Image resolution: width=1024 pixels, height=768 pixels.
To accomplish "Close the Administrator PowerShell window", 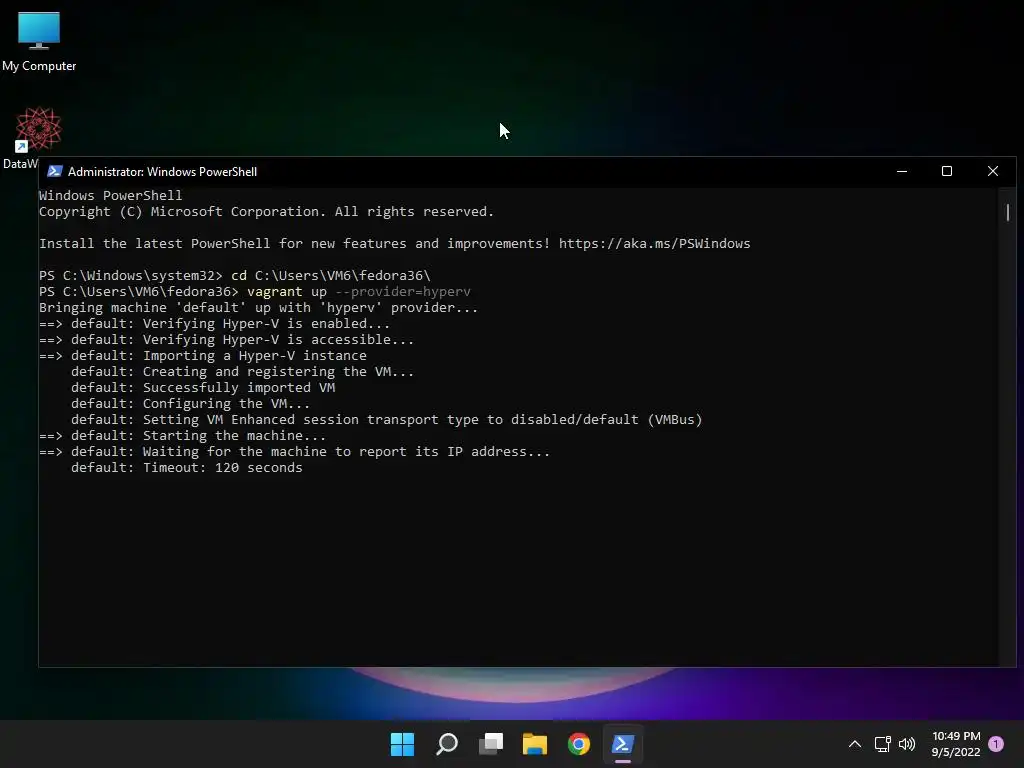I will [993, 171].
